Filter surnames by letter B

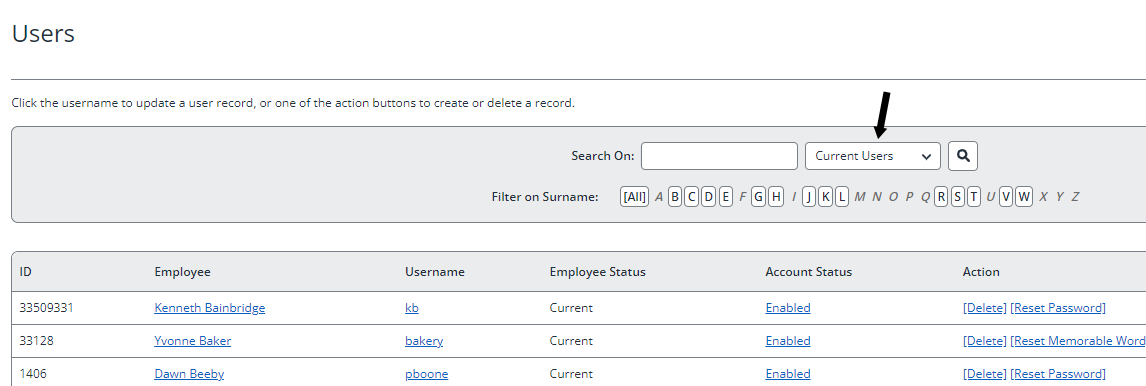675,197
